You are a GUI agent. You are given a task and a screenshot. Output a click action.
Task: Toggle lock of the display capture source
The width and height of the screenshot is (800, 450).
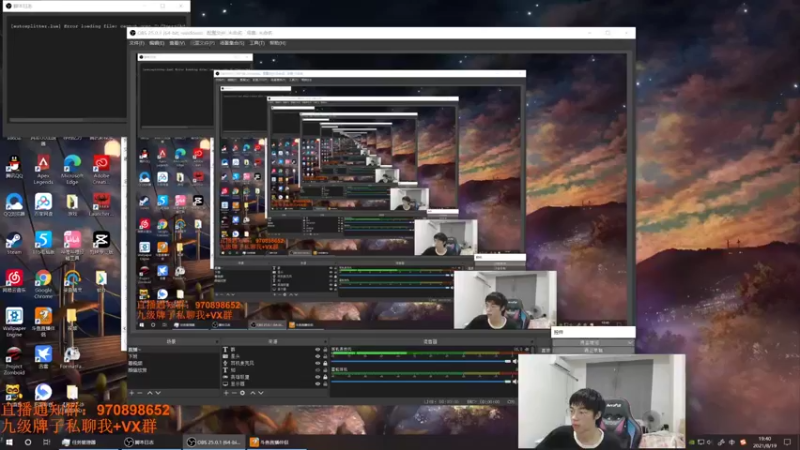tap(325, 384)
